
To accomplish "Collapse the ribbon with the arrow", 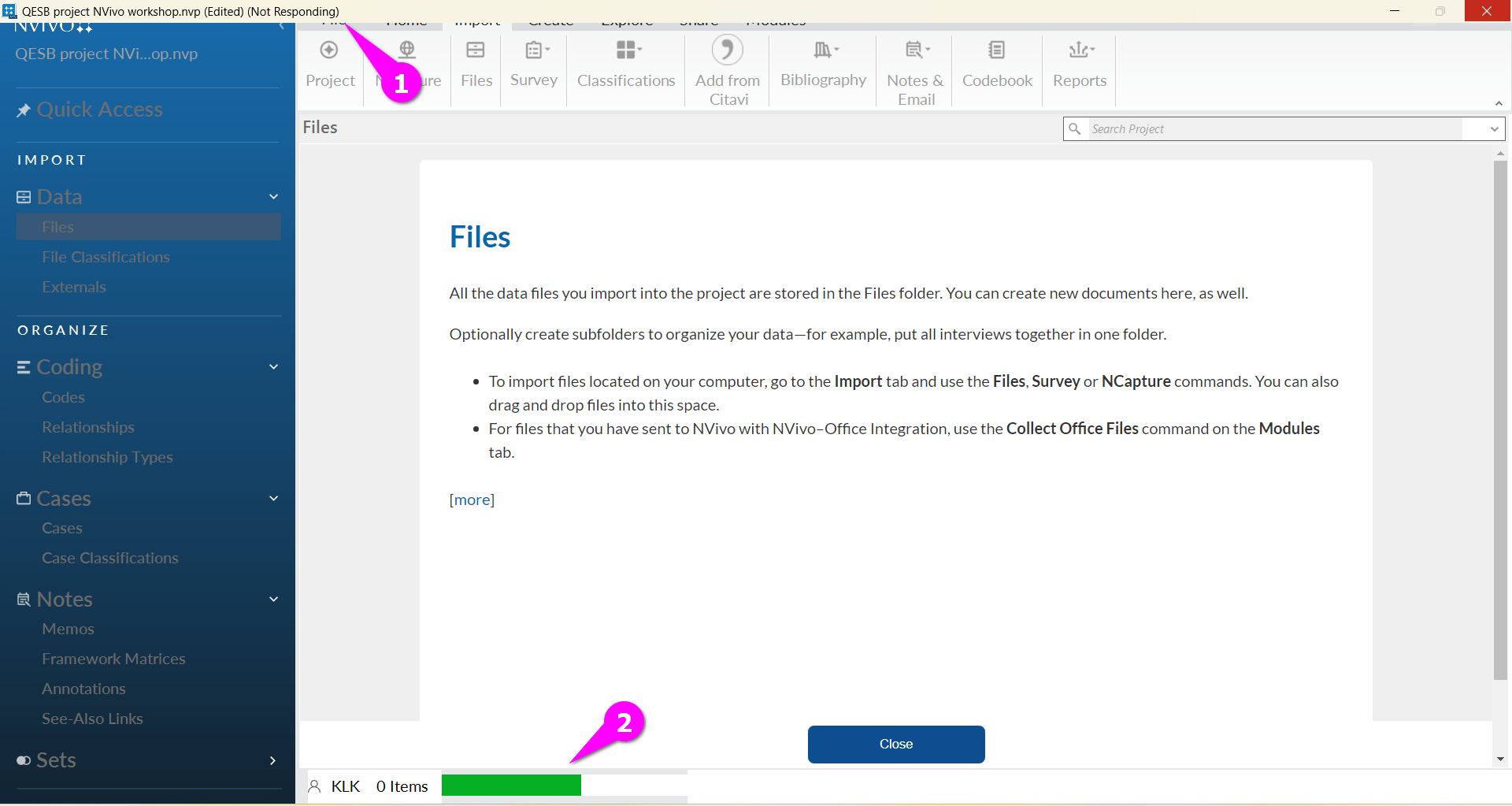I will point(1499,104).
